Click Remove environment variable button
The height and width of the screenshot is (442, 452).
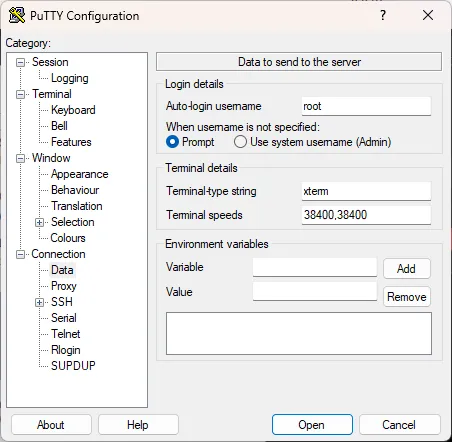tap(407, 297)
